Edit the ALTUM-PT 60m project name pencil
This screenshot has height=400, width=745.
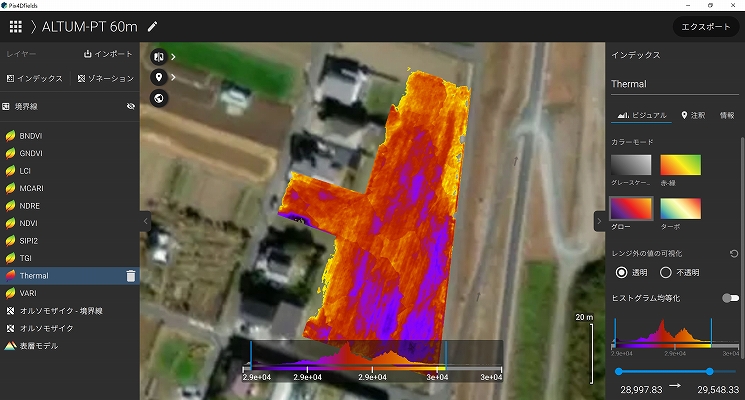click(152, 27)
